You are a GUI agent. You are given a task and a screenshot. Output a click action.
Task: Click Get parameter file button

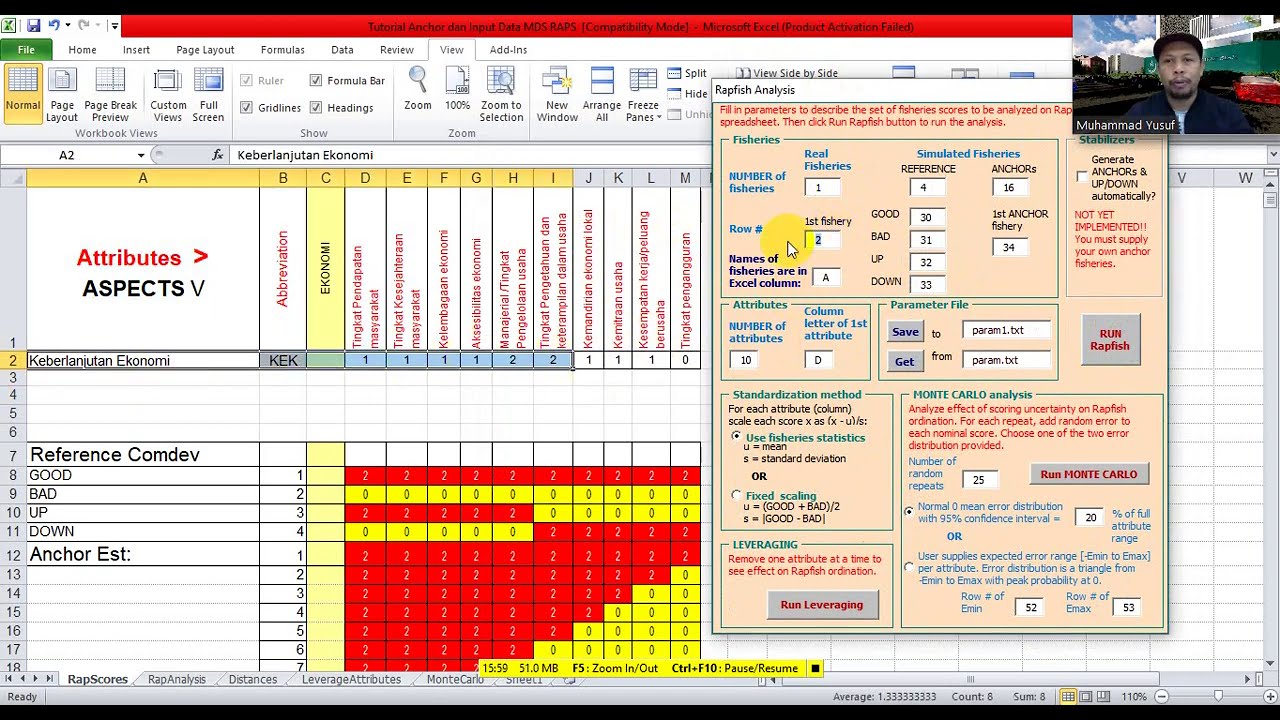(x=904, y=361)
